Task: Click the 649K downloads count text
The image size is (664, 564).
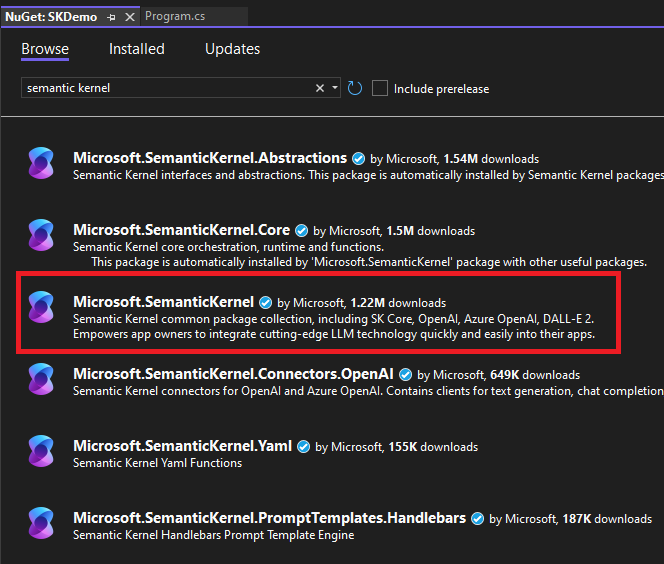Action: click(535, 375)
